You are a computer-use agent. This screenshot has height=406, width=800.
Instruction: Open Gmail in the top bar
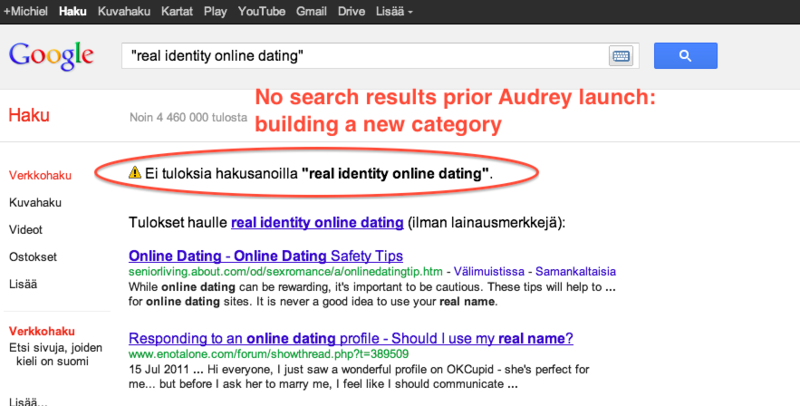coord(311,11)
